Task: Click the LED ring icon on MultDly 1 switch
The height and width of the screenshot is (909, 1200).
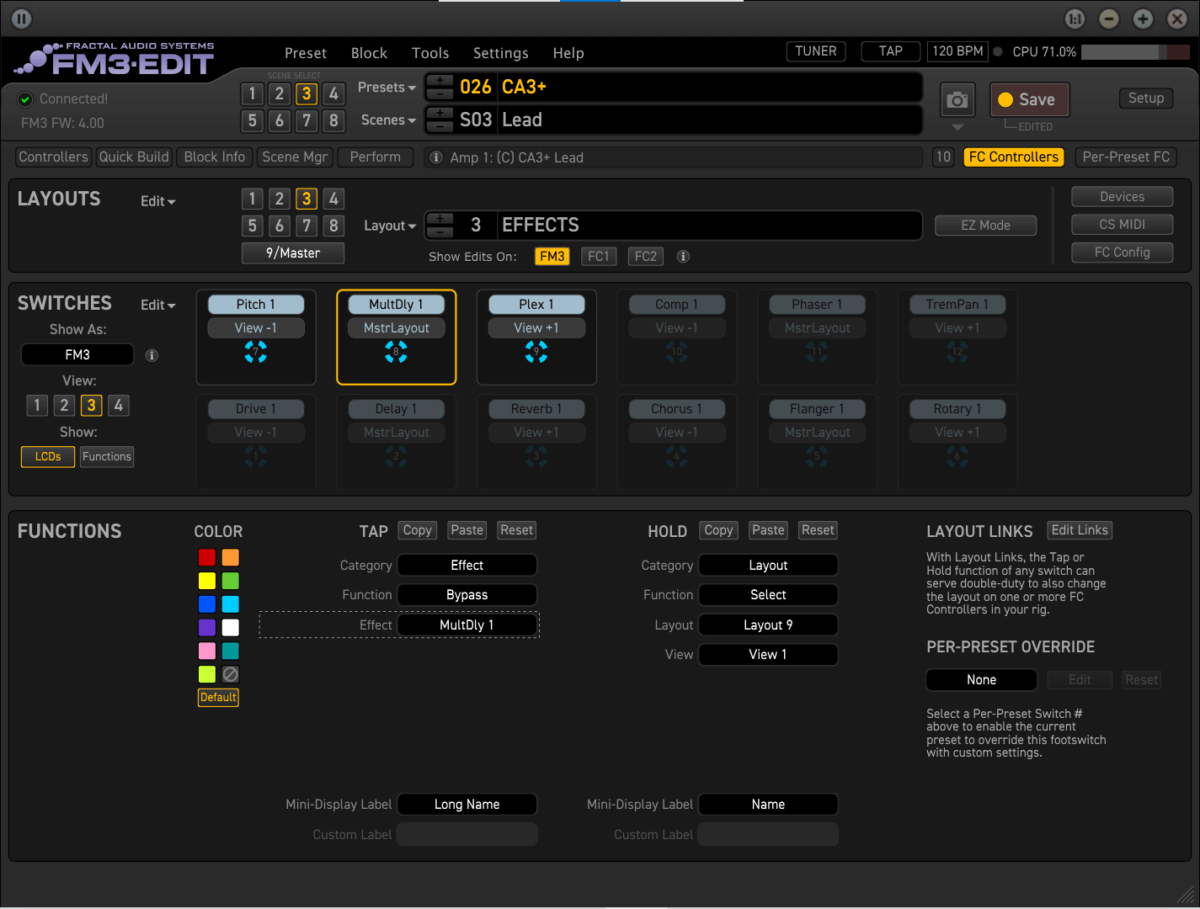Action: pos(396,352)
